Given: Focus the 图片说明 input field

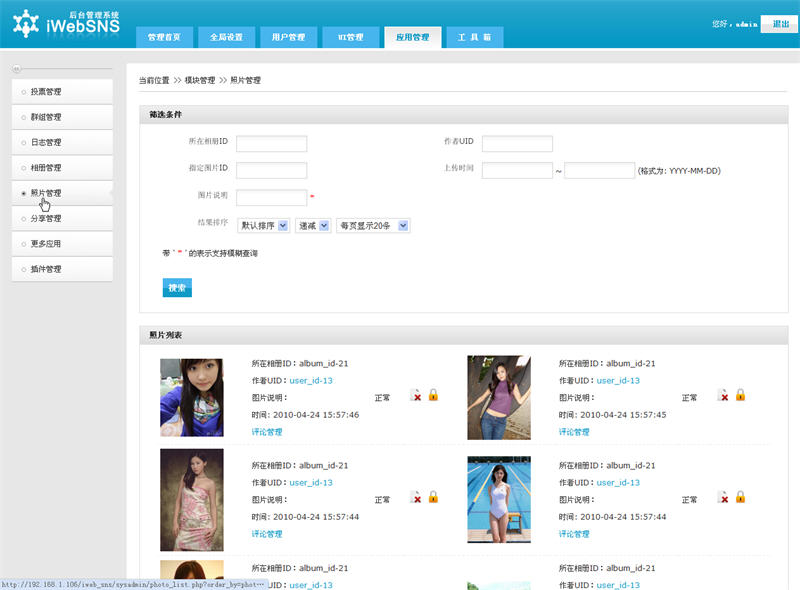Looking at the screenshot, I should pos(271,197).
